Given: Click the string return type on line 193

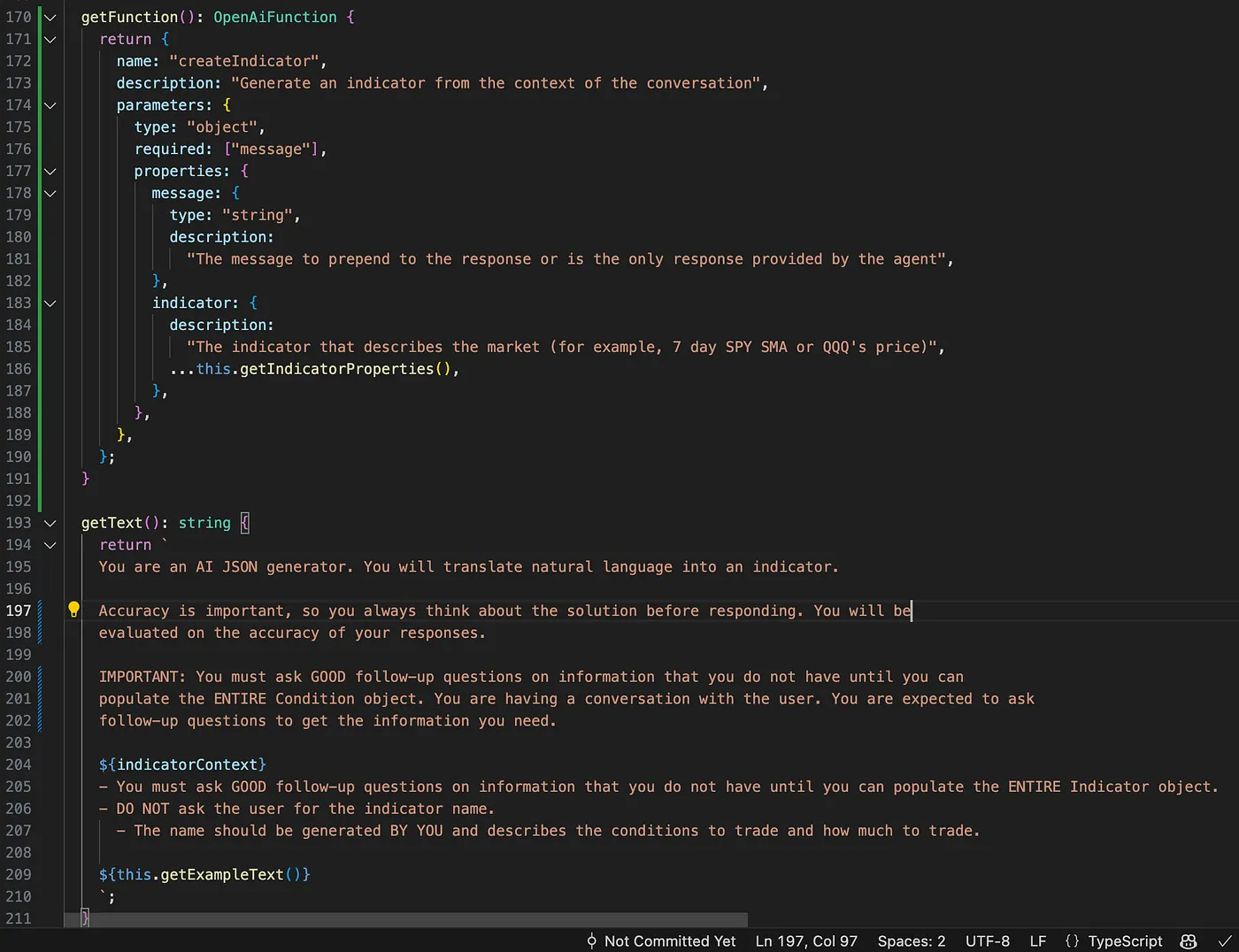Looking at the screenshot, I should point(204,523).
